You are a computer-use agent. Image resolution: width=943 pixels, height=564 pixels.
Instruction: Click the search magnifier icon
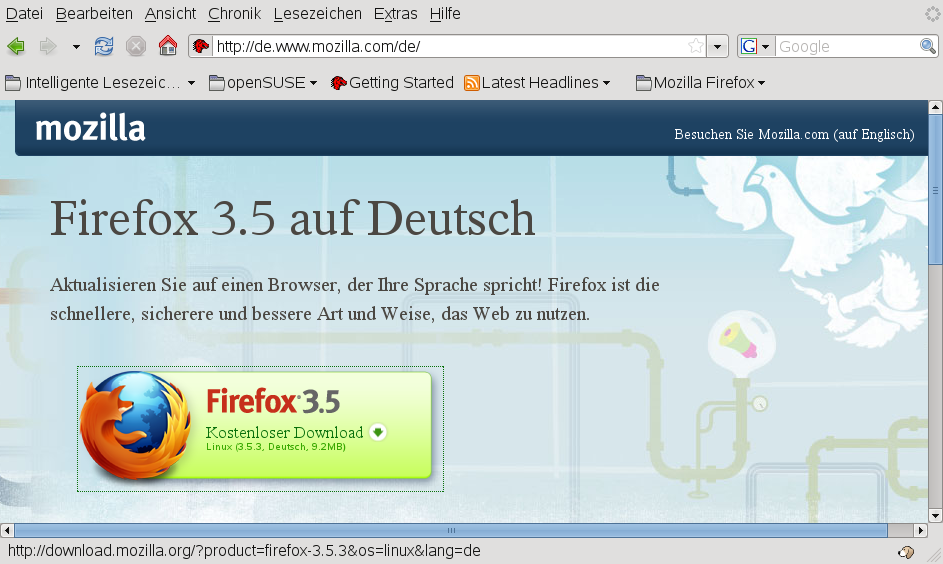tap(927, 46)
